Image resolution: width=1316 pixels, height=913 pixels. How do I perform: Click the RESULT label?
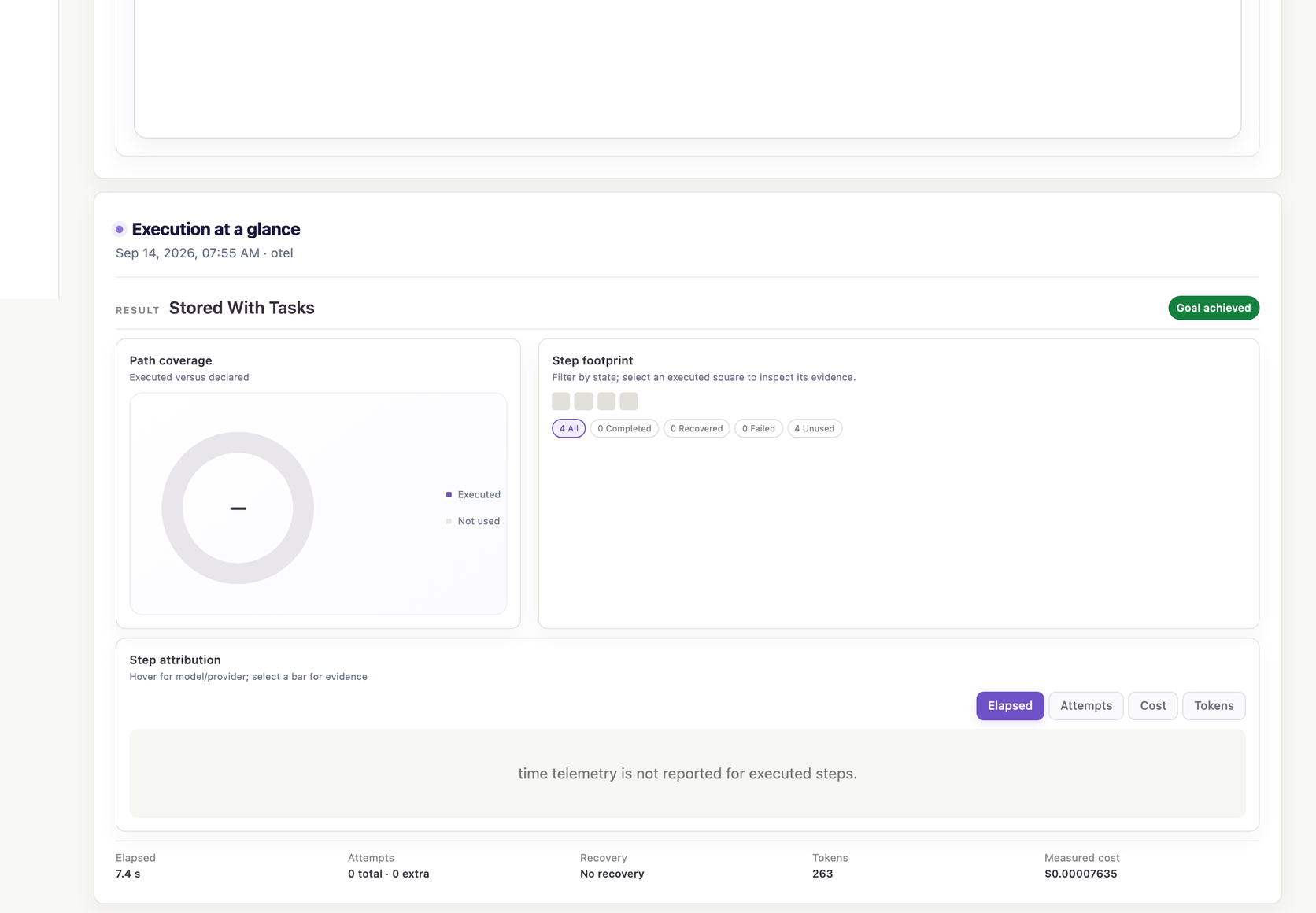click(138, 310)
